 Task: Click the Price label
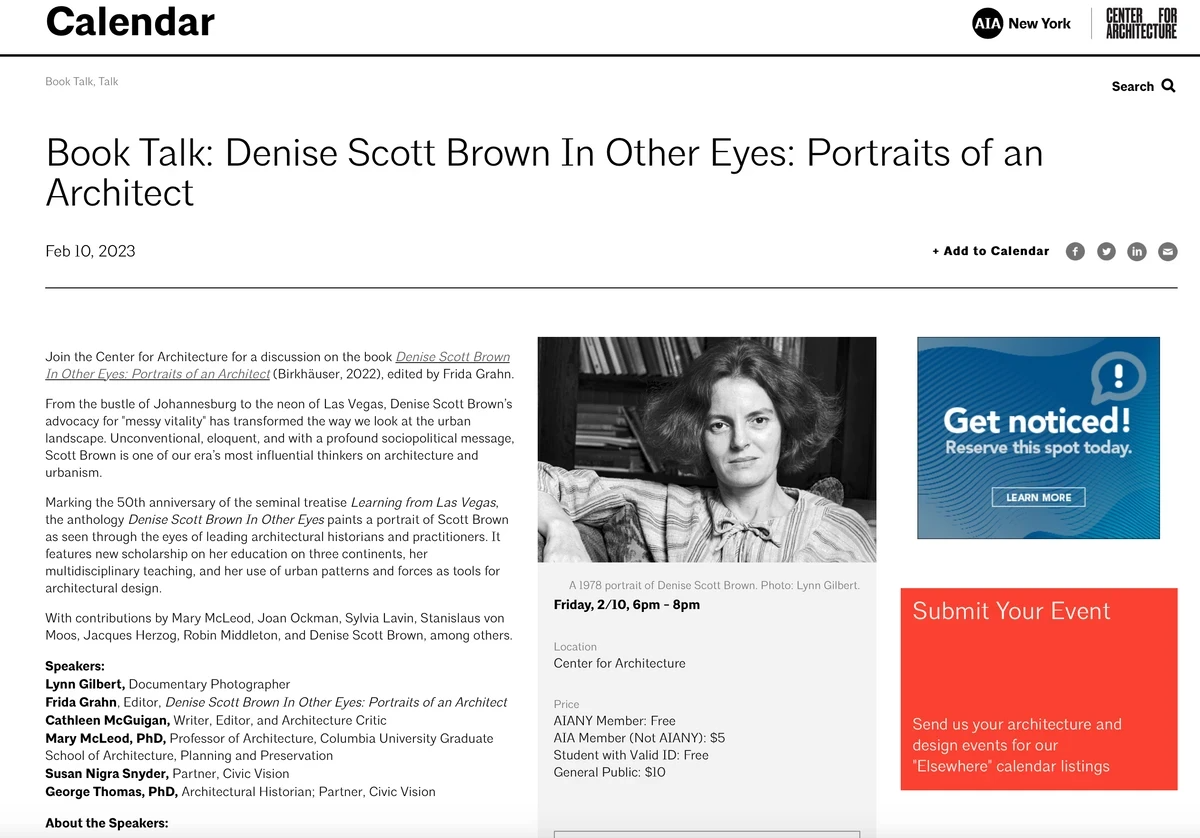tap(567, 704)
